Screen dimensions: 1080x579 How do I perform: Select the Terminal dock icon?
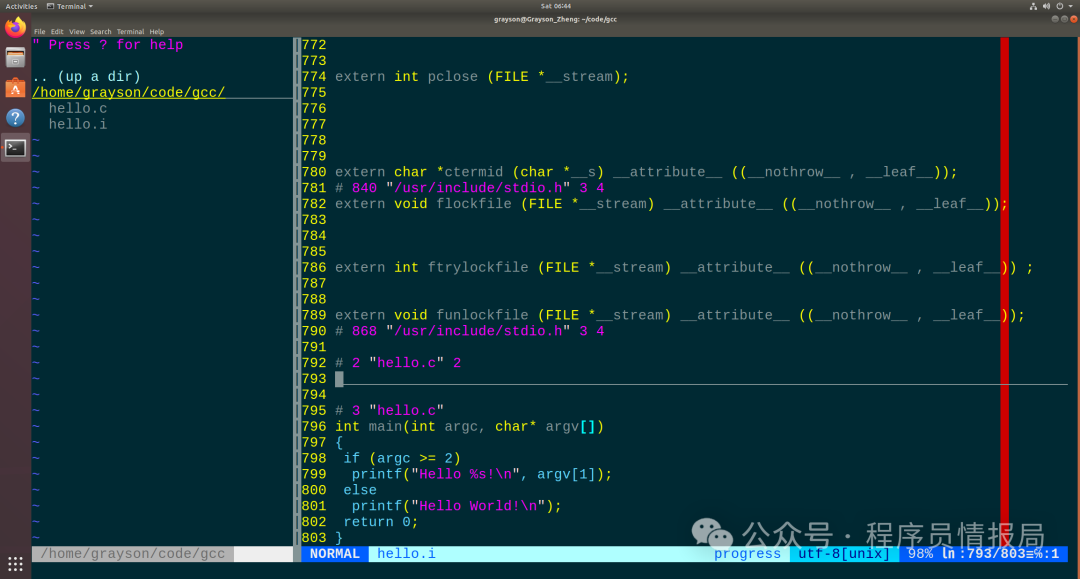coord(15,147)
